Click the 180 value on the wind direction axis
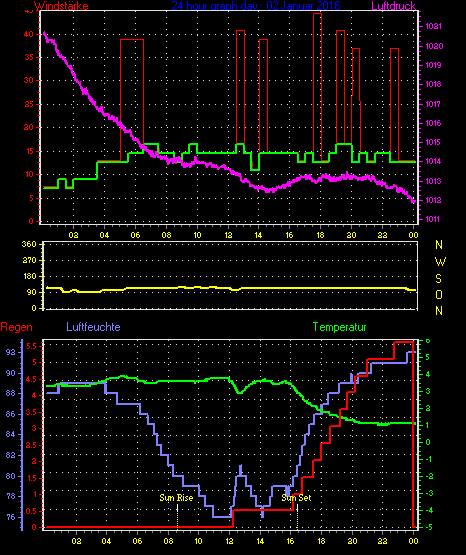 pyautogui.click(x=29, y=276)
